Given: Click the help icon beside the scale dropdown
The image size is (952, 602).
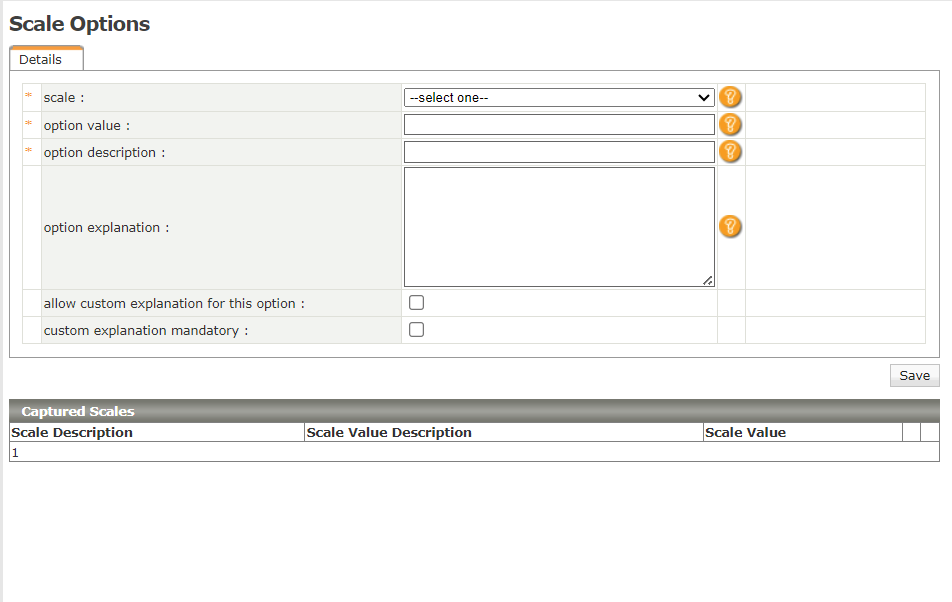Looking at the screenshot, I should pos(730,98).
